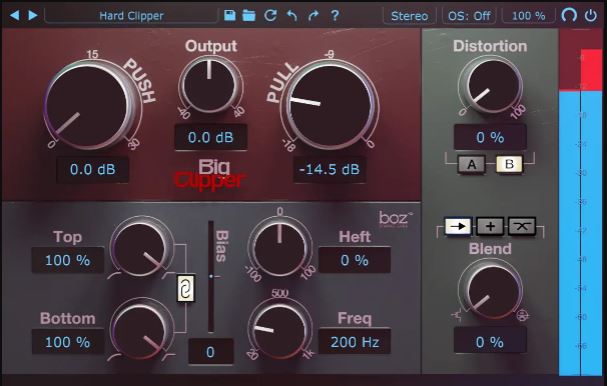Screen dimensions: 607x386
Task: Toggle the Top/Bottom link button
Action: (186, 288)
